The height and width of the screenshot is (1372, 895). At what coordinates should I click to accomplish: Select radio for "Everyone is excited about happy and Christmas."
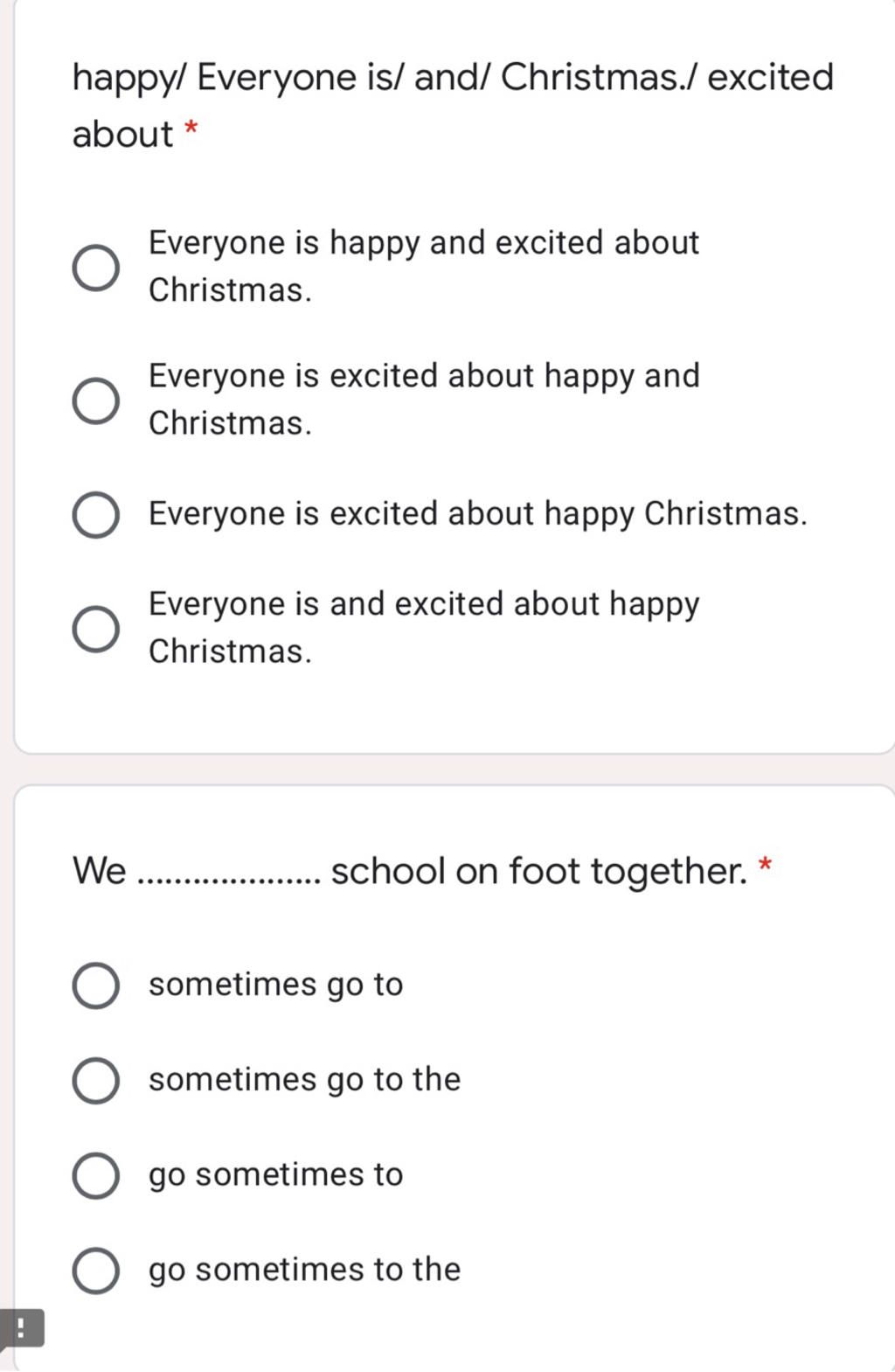tap(96, 400)
